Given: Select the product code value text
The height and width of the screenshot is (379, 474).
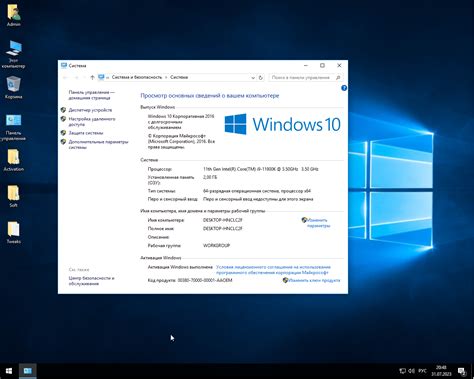Looking at the screenshot, I should click(x=205, y=280).
